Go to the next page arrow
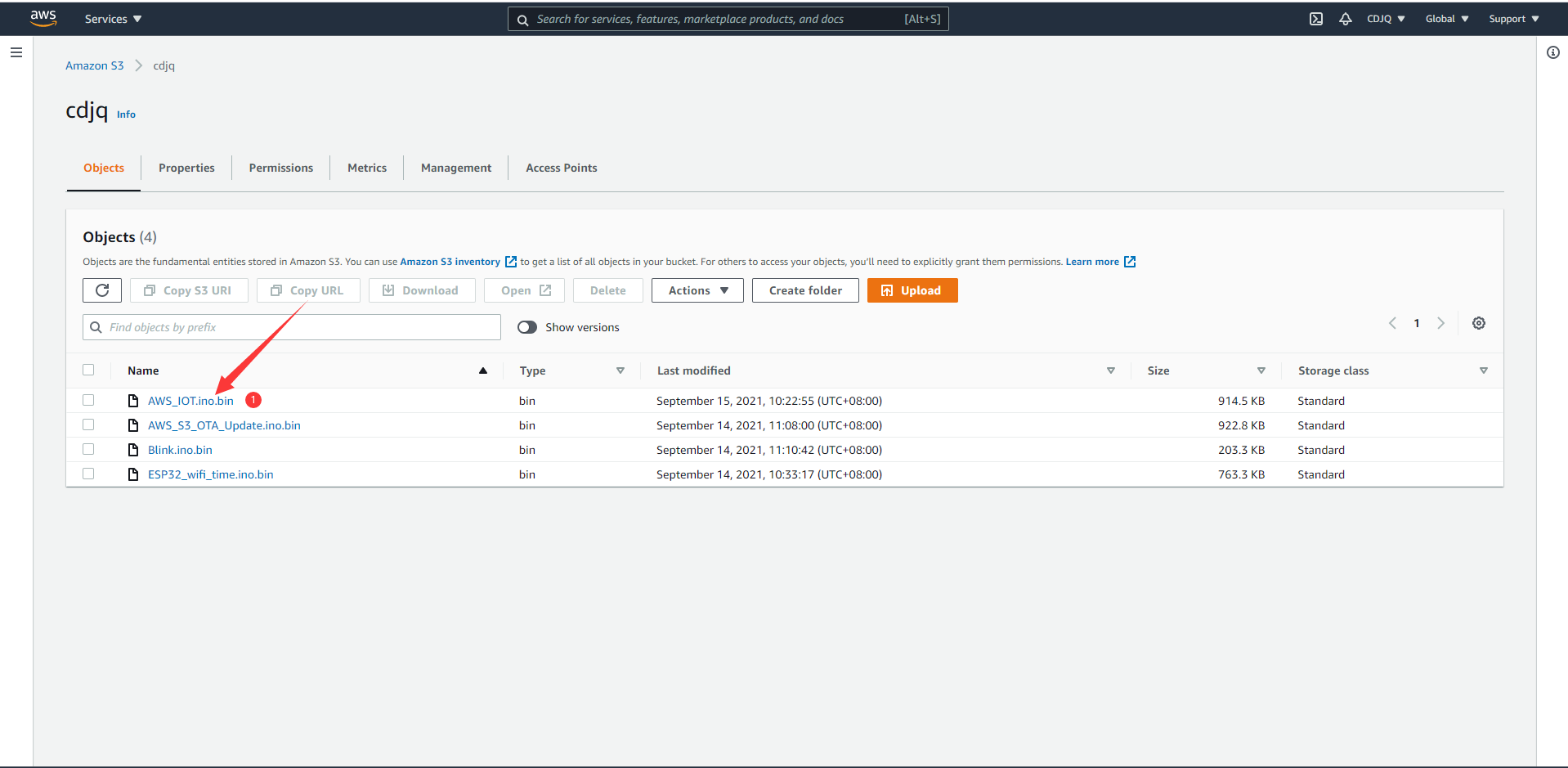This screenshot has height=768, width=1568. coord(1440,323)
